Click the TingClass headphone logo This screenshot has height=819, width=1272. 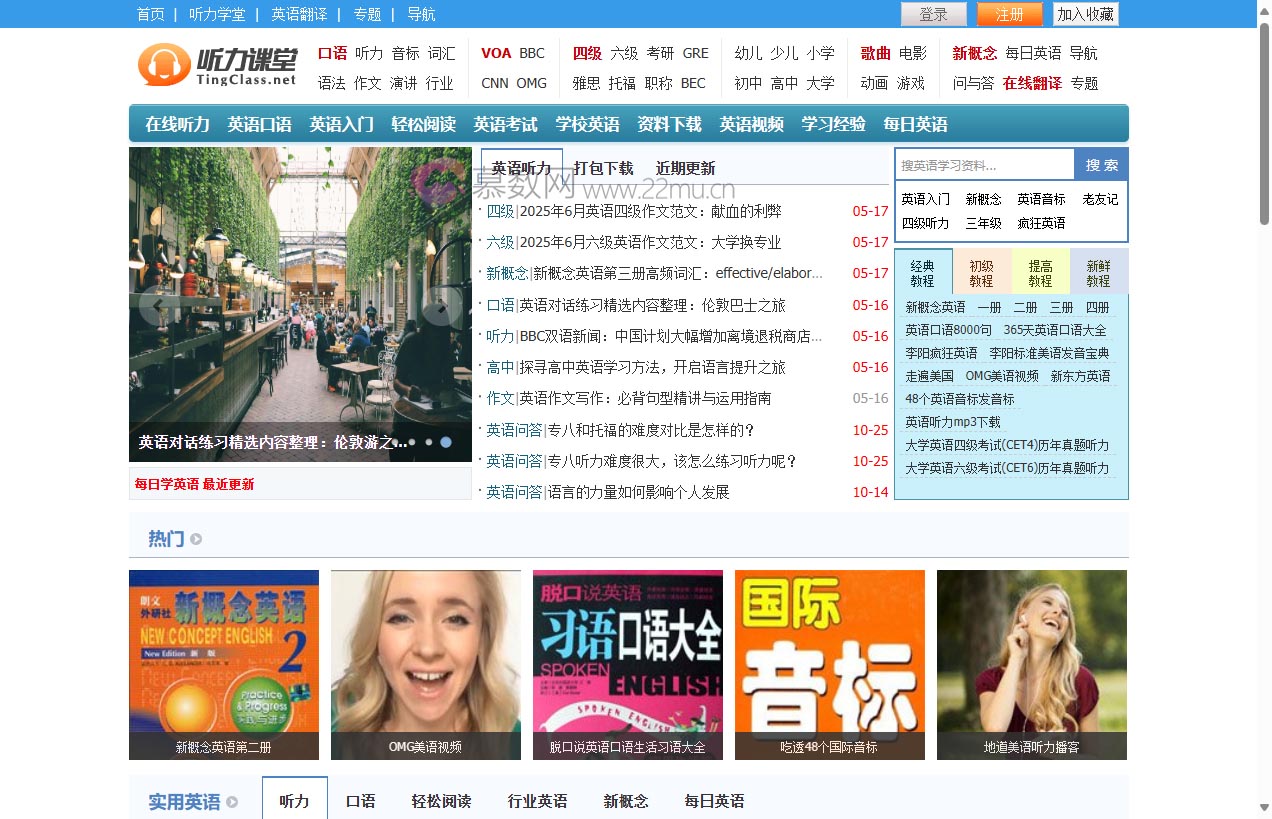[x=218, y=66]
